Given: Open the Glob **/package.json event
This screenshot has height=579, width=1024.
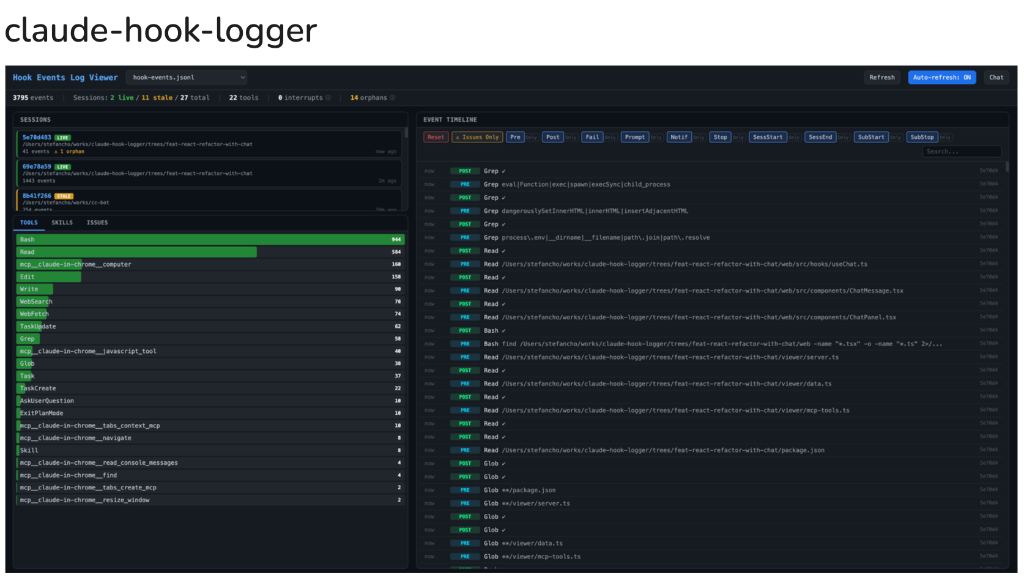Looking at the screenshot, I should pyautogui.click(x=712, y=490).
